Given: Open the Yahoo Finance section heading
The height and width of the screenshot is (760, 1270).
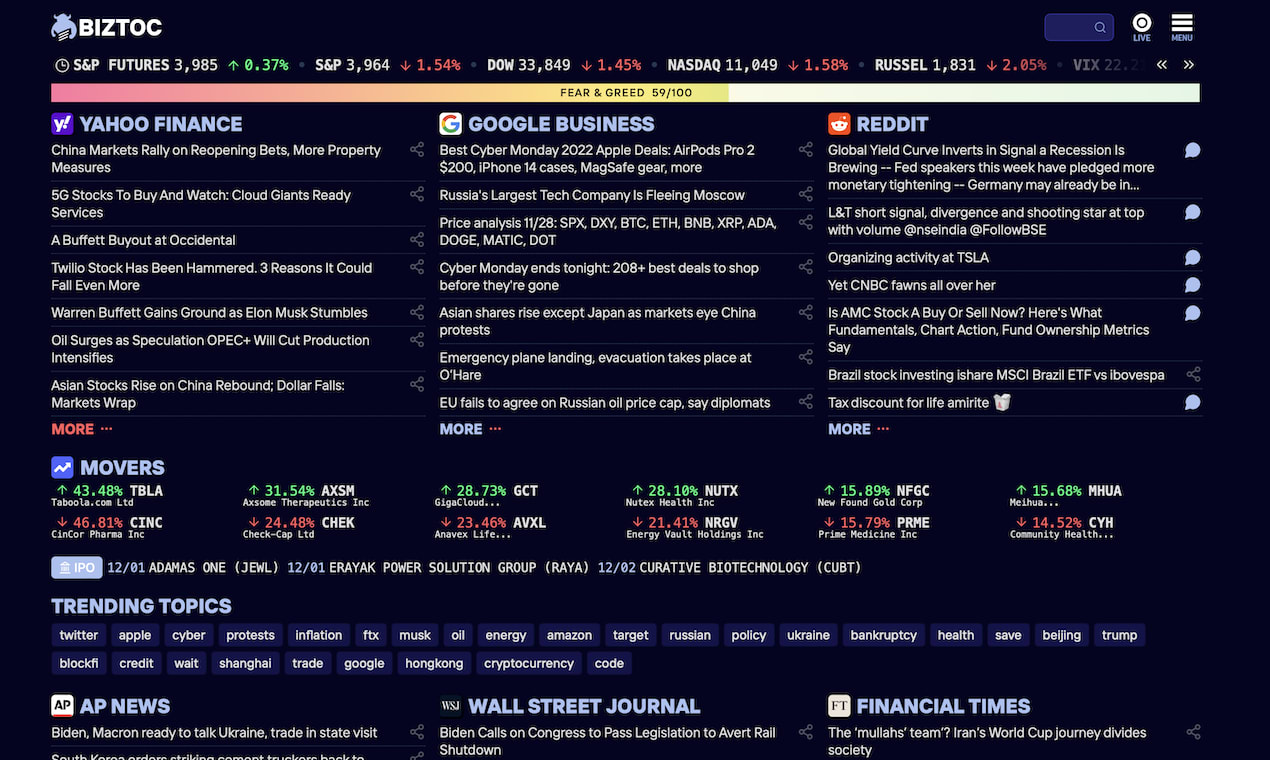Looking at the screenshot, I should tap(161, 124).
